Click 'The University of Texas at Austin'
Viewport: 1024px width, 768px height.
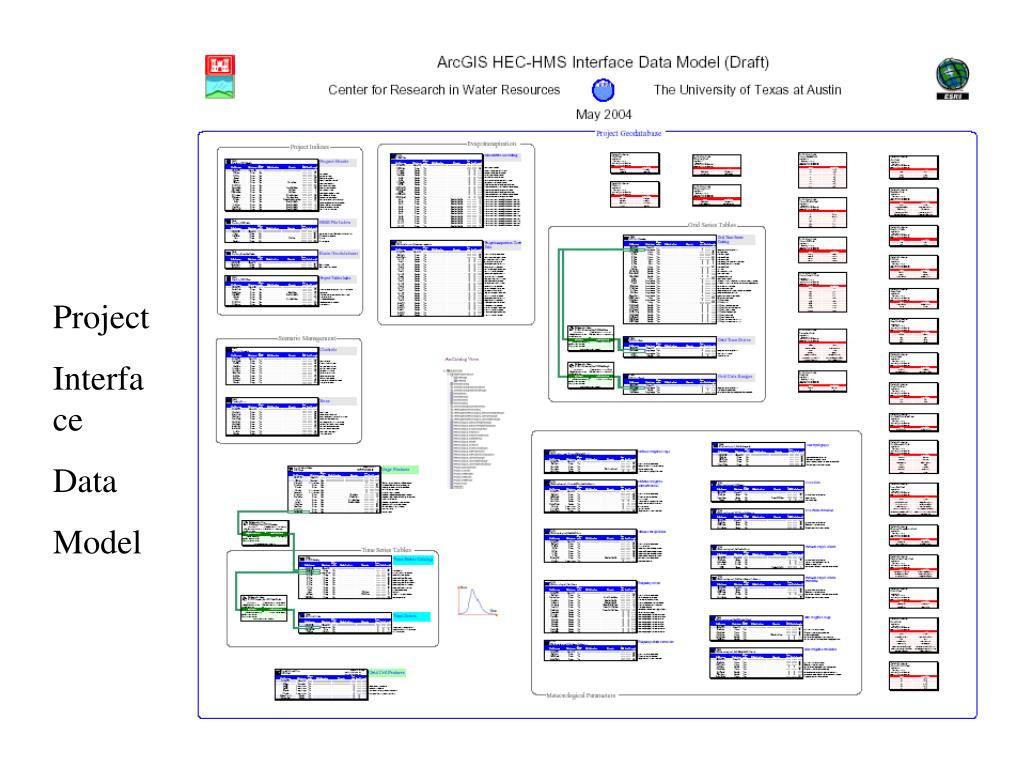[x=747, y=90]
